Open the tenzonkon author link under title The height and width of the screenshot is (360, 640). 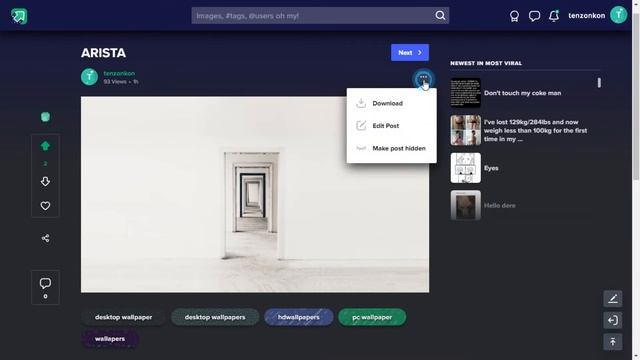click(119, 73)
